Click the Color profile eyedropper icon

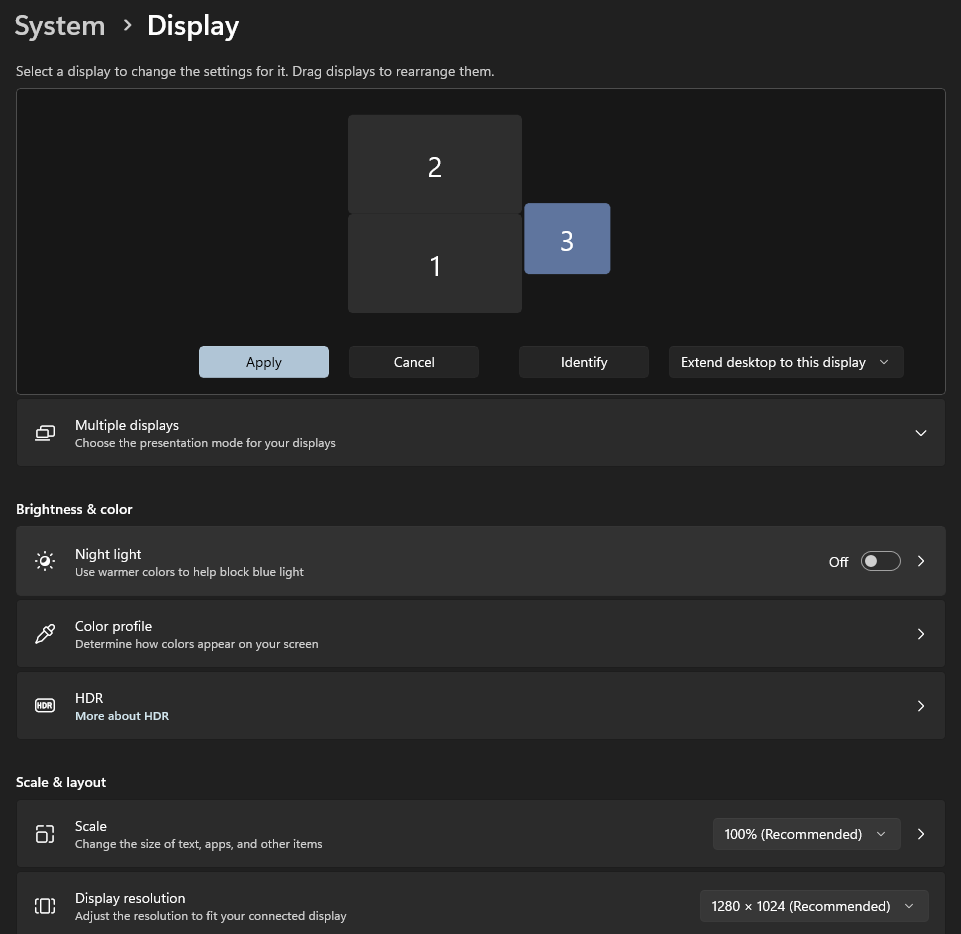45,634
